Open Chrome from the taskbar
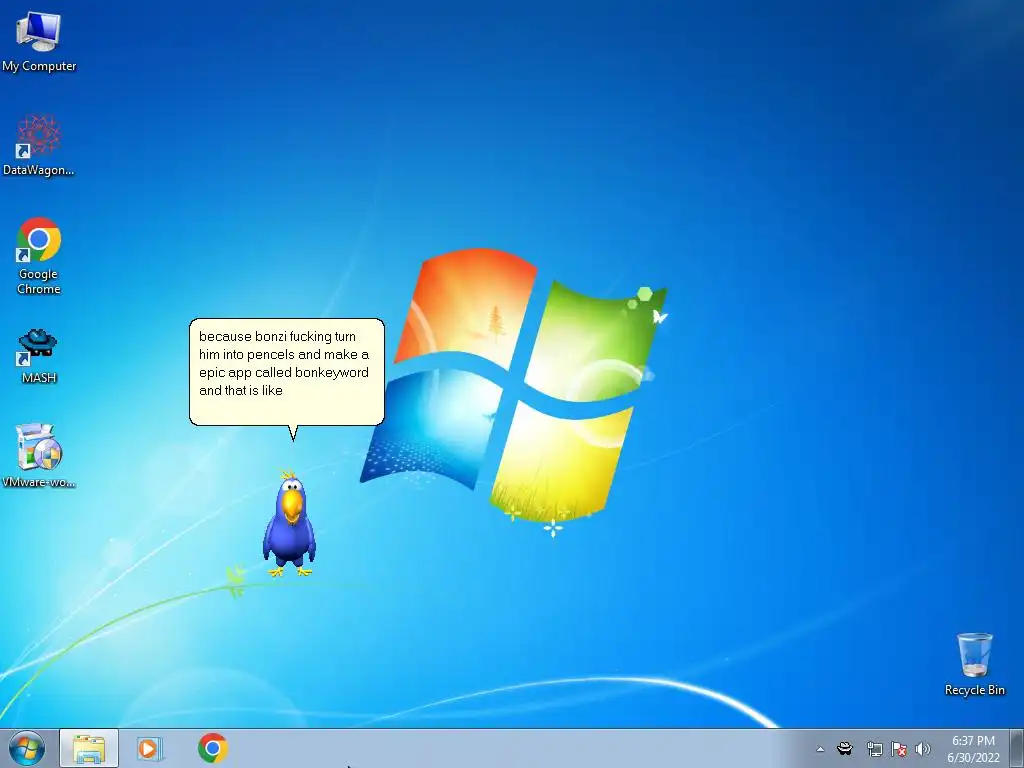This screenshot has height=768, width=1024. pyautogui.click(x=212, y=748)
